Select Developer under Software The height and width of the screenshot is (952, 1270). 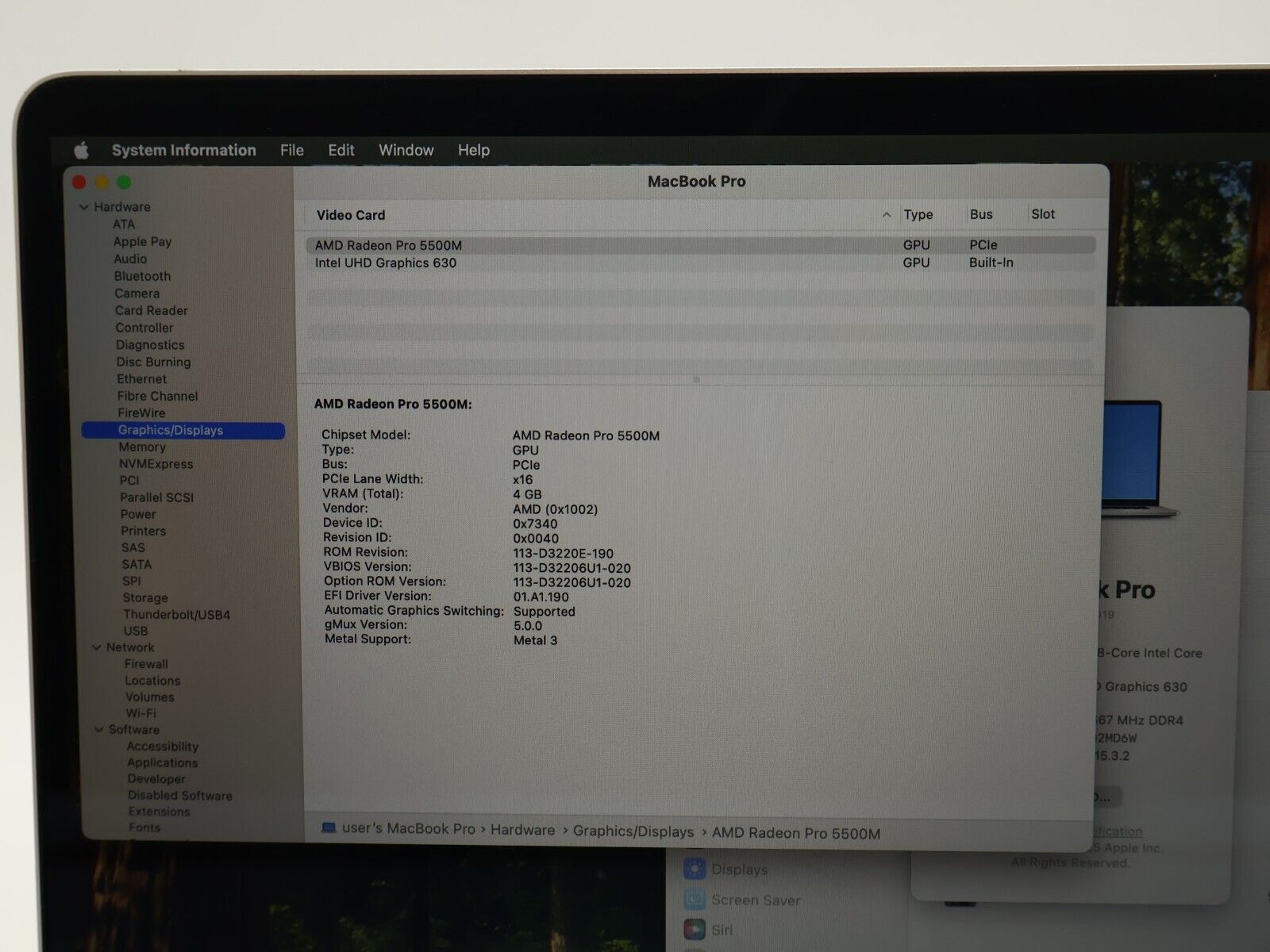point(156,779)
